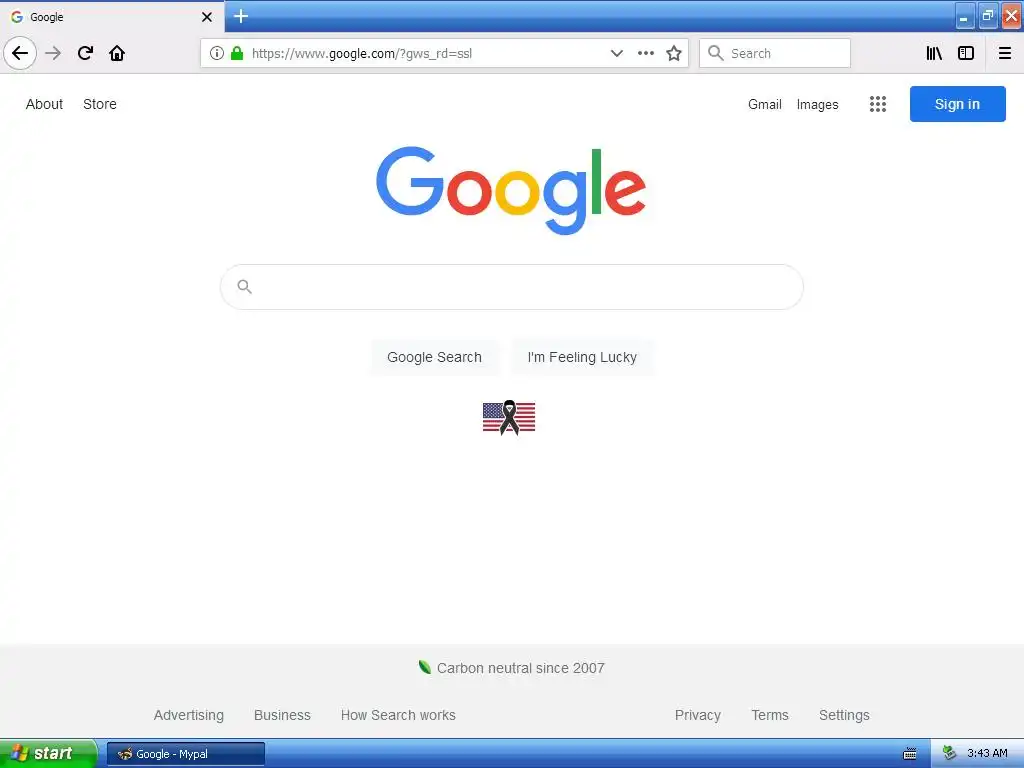Click the magnifier inside Google search box
Viewport: 1024px width, 768px height.
245,287
